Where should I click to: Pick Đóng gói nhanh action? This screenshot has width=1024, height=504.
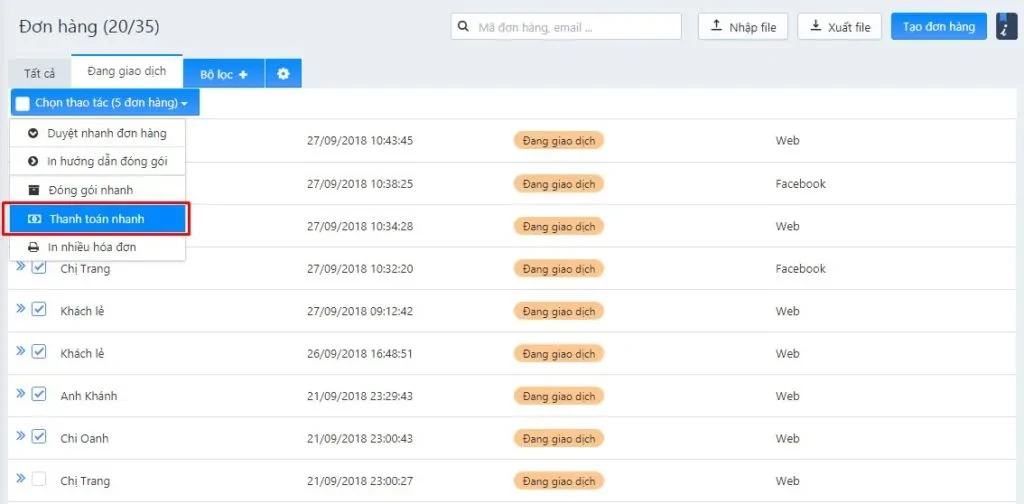98,190
